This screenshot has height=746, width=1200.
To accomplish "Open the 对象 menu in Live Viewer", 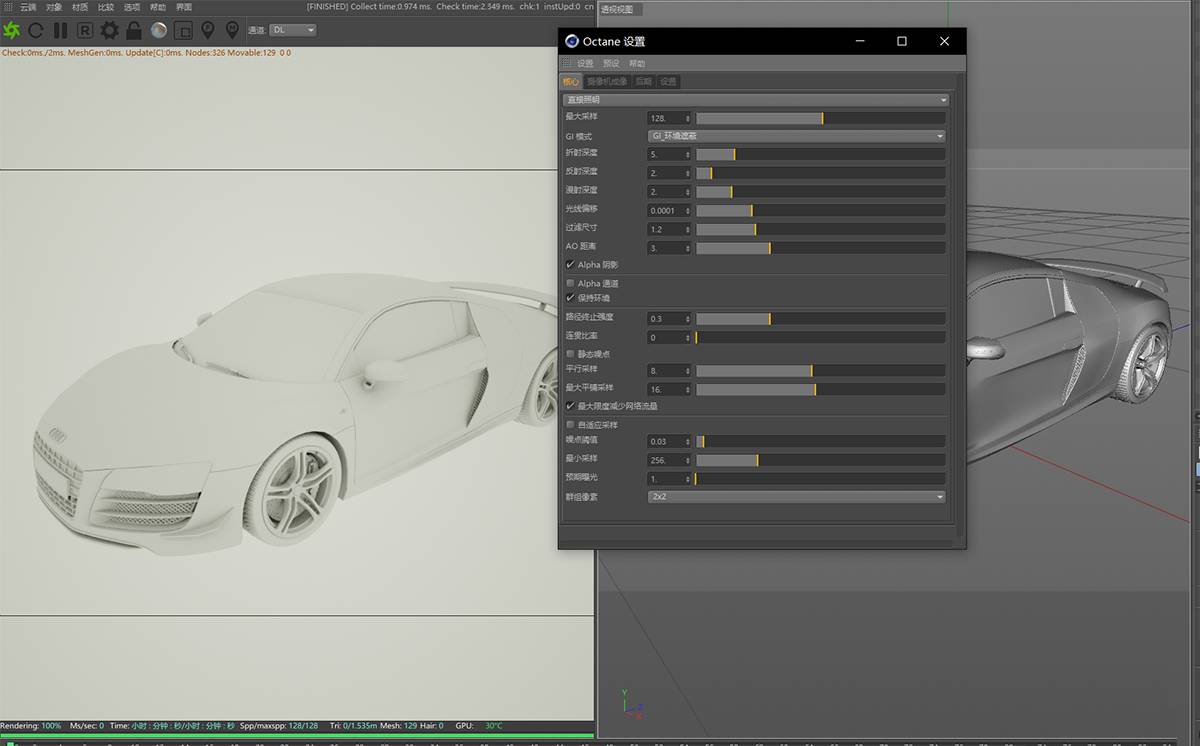I will (x=54, y=7).
